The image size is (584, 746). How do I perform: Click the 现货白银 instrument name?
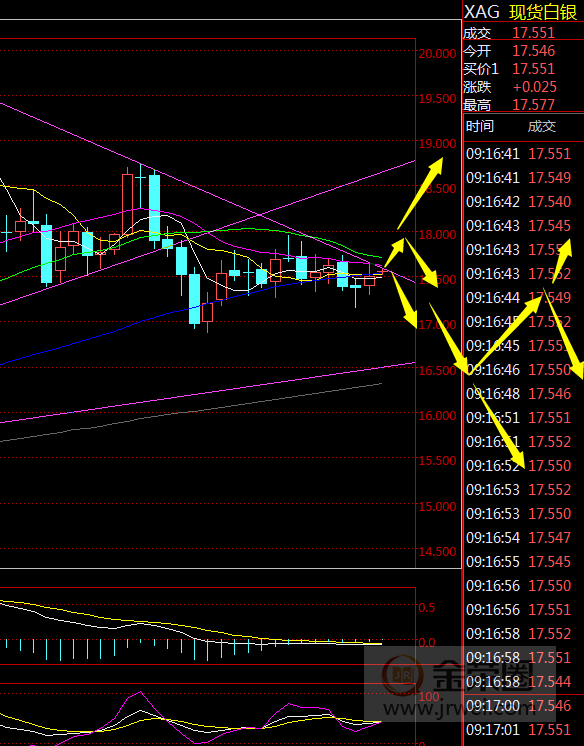[543, 12]
